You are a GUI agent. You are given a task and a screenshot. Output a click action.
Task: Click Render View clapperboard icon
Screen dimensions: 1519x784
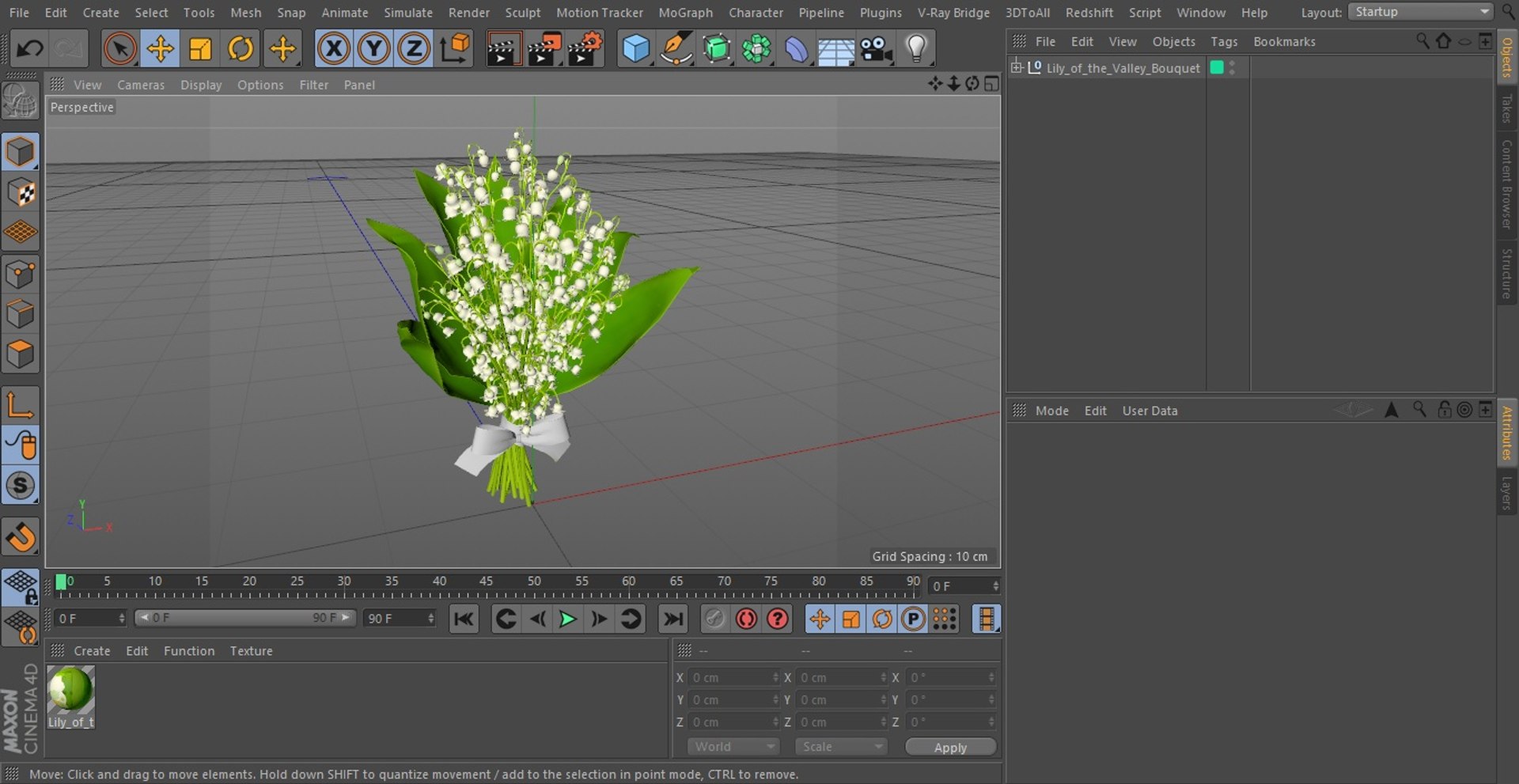[x=503, y=49]
